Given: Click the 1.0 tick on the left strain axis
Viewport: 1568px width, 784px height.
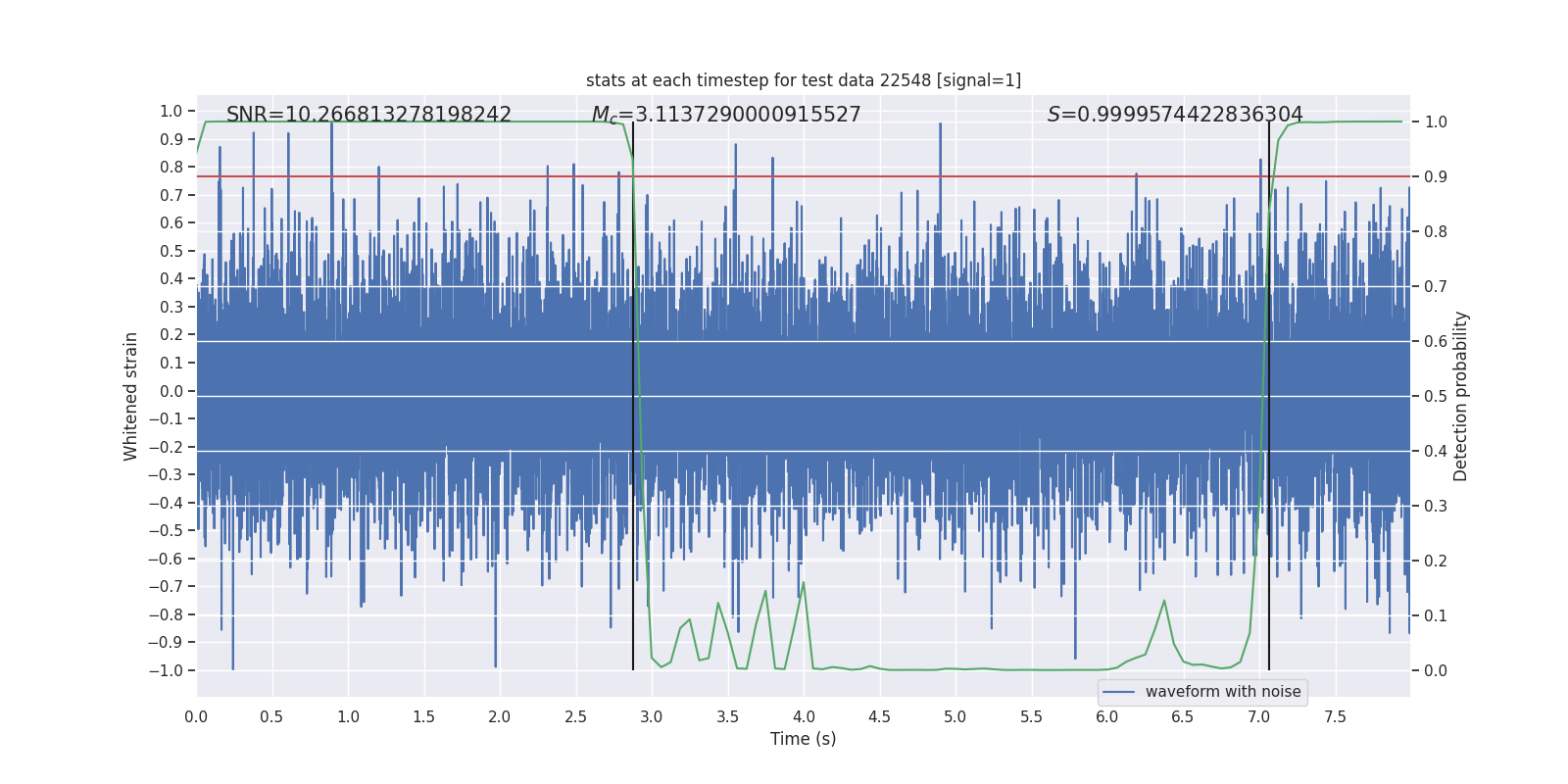Looking at the screenshot, I should pos(171,112).
